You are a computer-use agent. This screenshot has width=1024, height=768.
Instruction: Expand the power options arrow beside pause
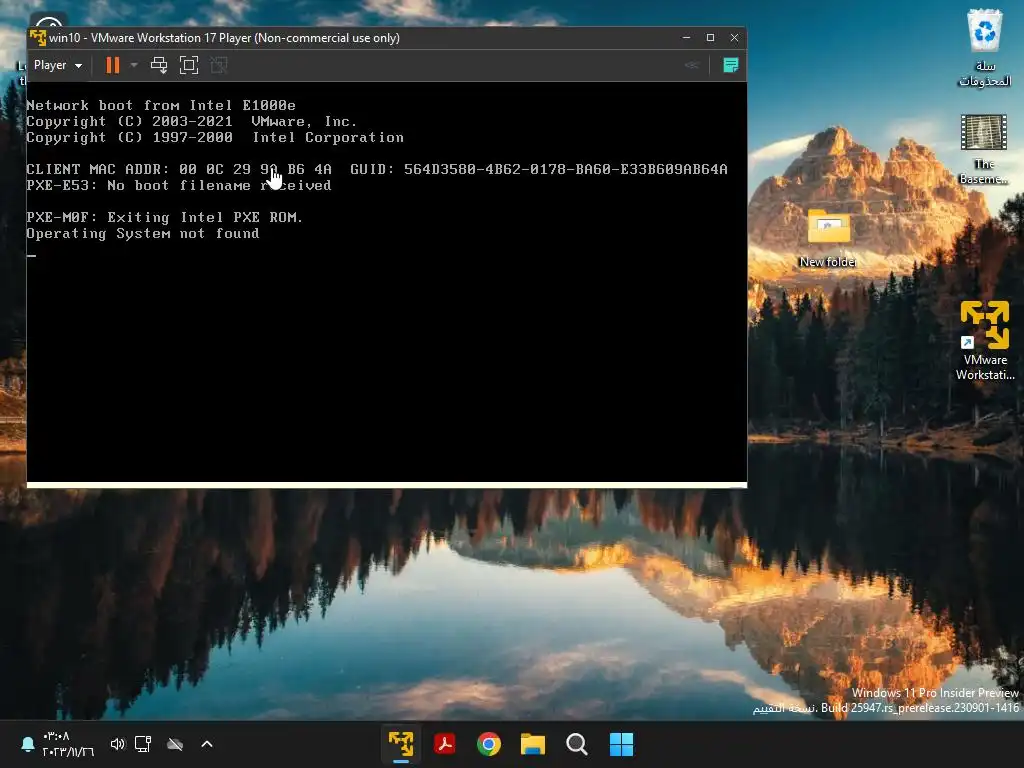[134, 65]
